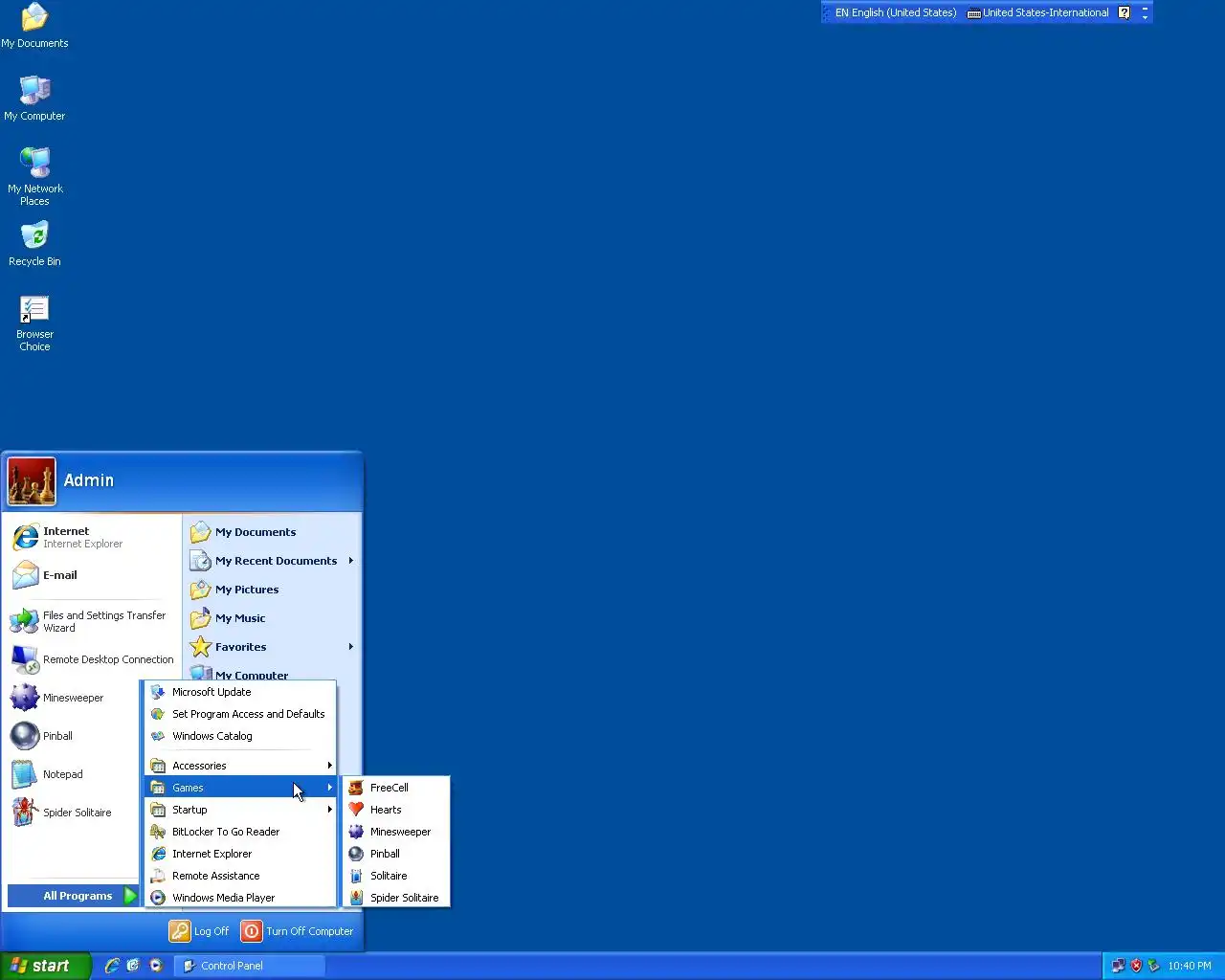Open pinned Internet Explorer in Start menu
The height and width of the screenshot is (980, 1225).
(x=92, y=537)
